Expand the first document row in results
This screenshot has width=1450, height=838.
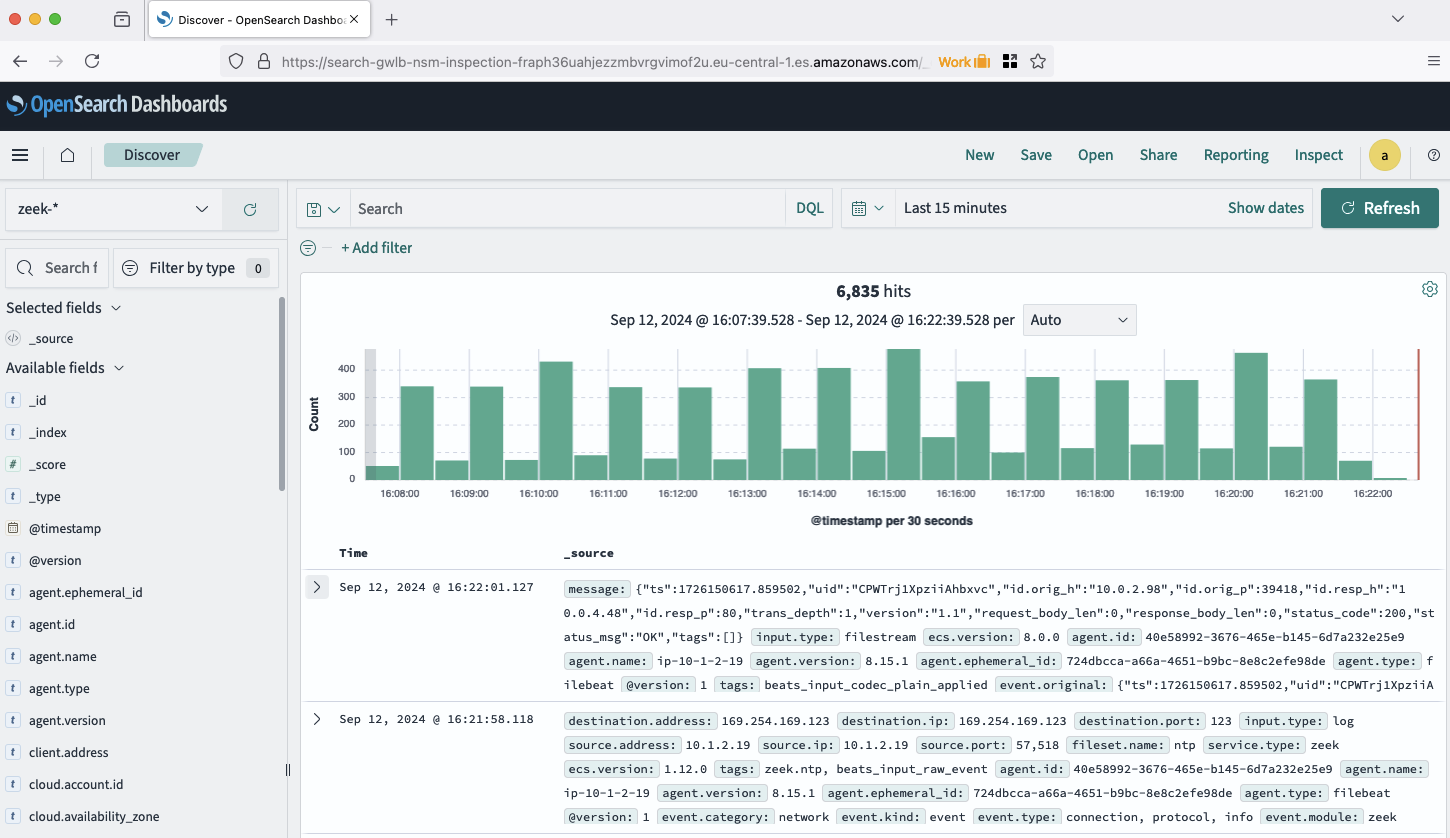[x=317, y=586]
